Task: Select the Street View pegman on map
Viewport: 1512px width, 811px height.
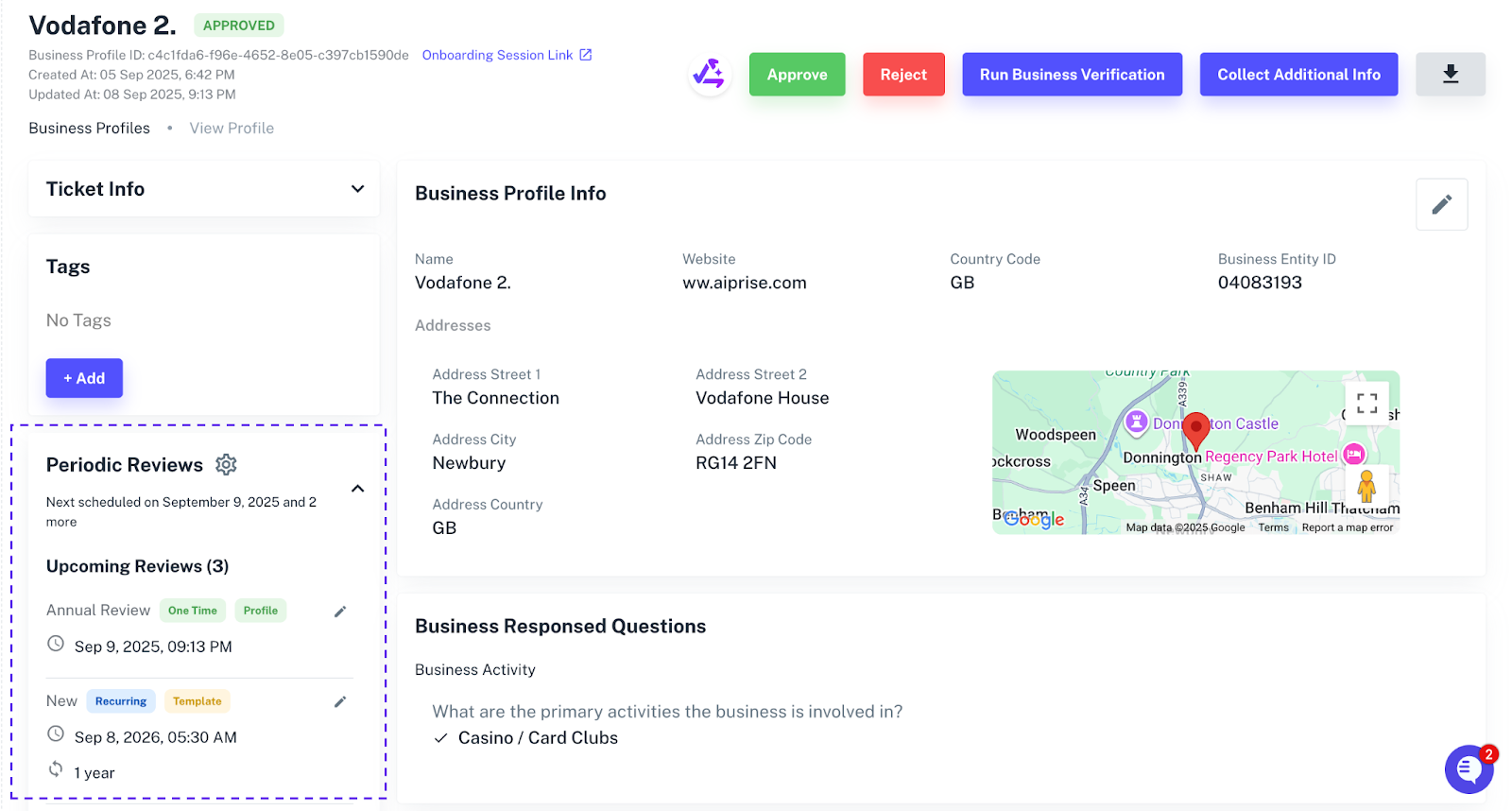Action: [x=1366, y=486]
